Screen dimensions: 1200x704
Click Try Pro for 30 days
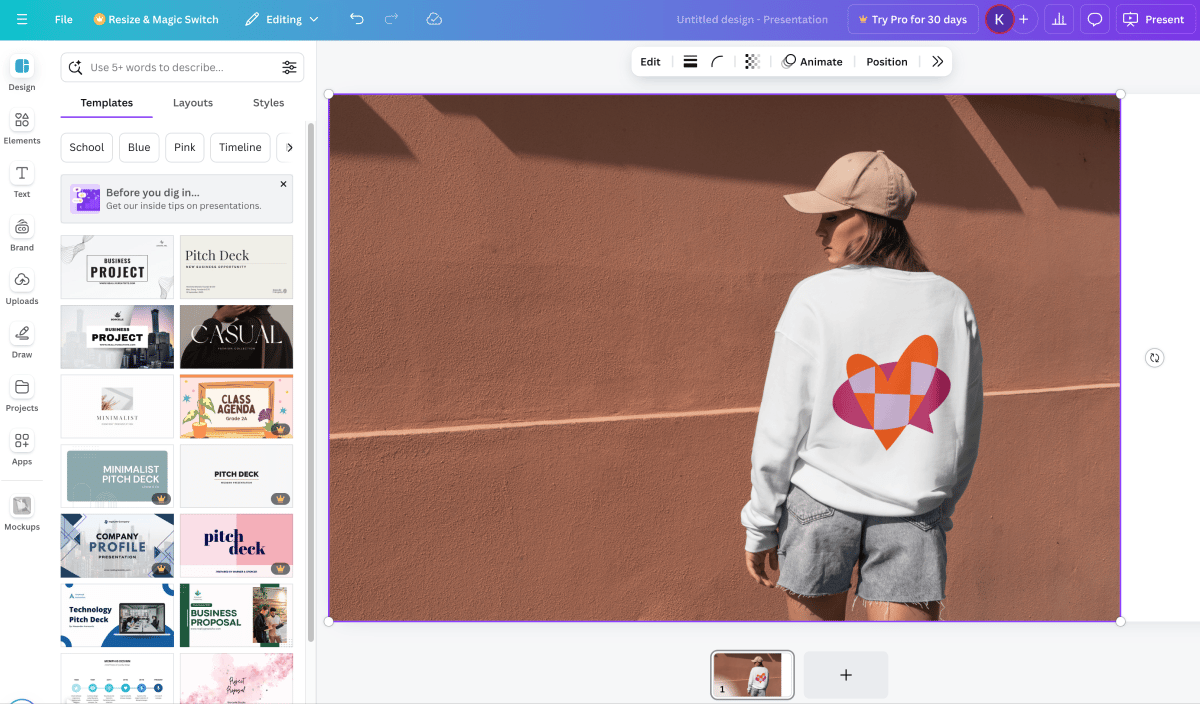[913, 19]
